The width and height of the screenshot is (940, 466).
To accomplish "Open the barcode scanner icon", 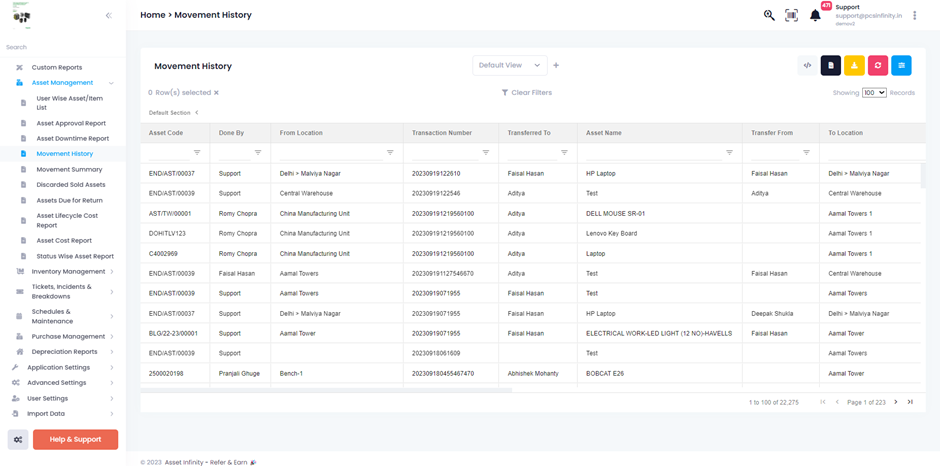I will click(x=791, y=16).
